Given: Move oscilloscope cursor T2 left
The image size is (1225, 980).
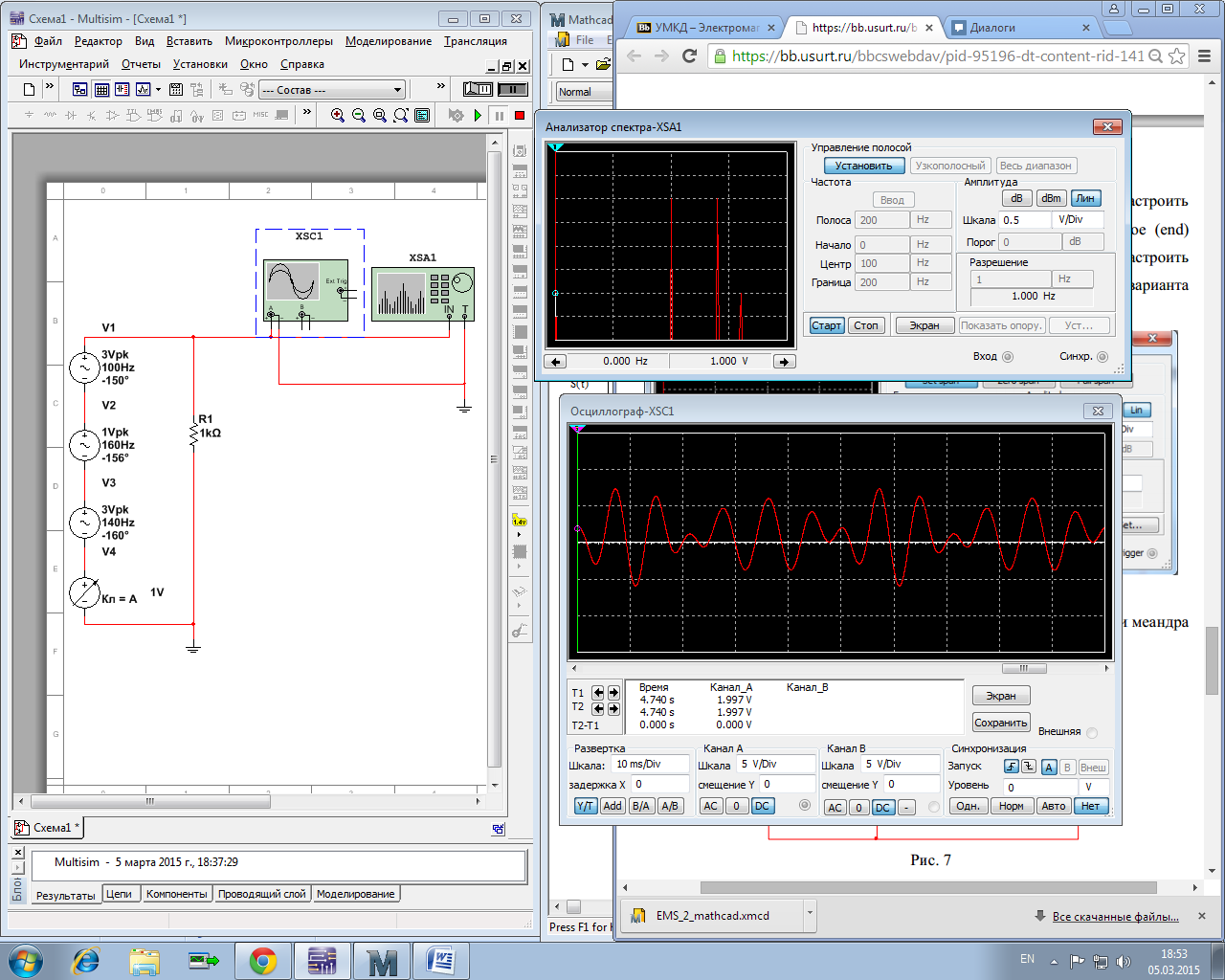Looking at the screenshot, I should pyautogui.click(x=598, y=708).
